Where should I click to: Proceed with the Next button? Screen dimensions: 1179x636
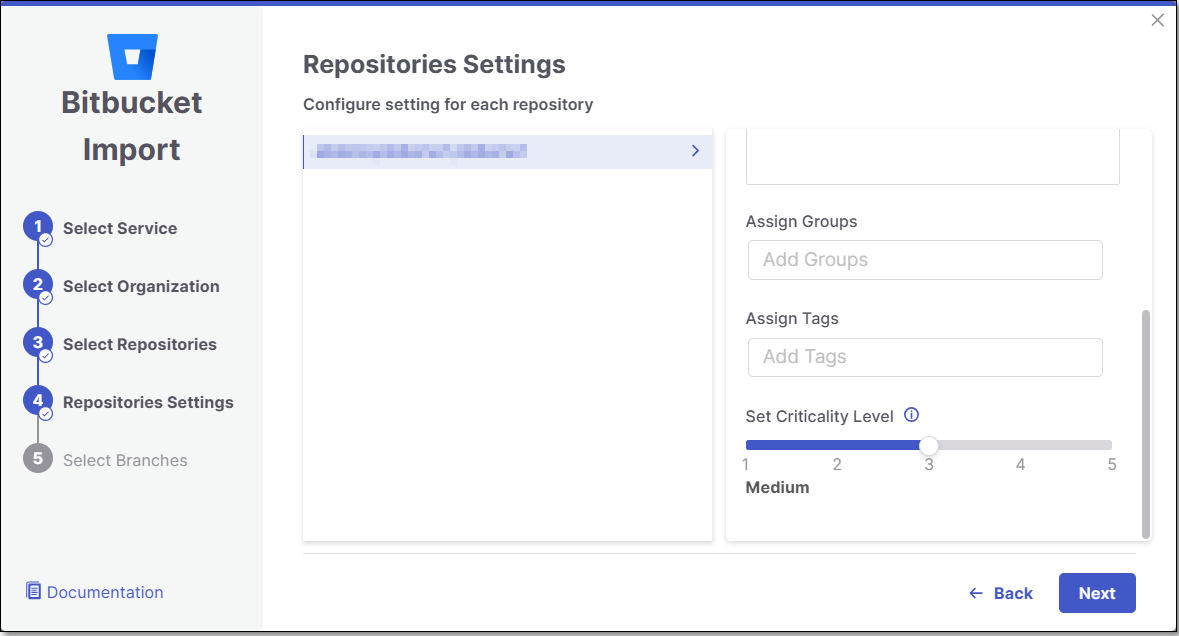click(x=1097, y=593)
